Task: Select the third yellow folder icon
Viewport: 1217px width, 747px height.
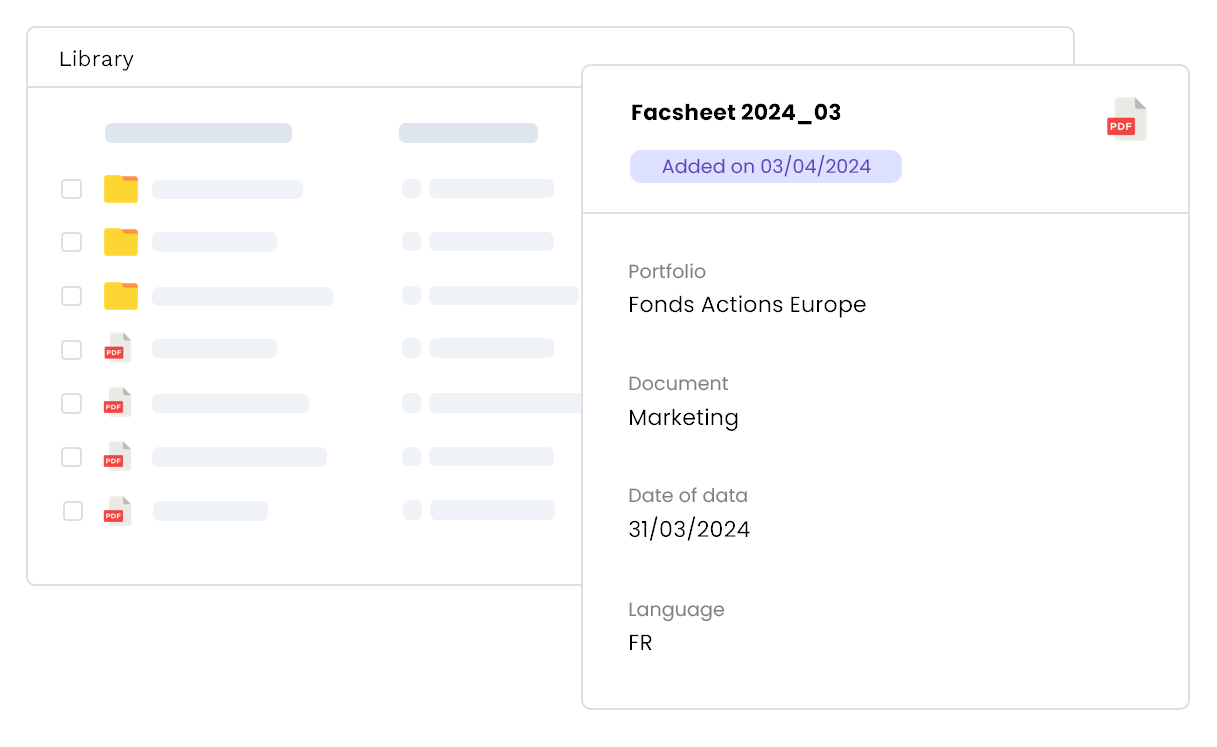Action: pyautogui.click(x=121, y=296)
